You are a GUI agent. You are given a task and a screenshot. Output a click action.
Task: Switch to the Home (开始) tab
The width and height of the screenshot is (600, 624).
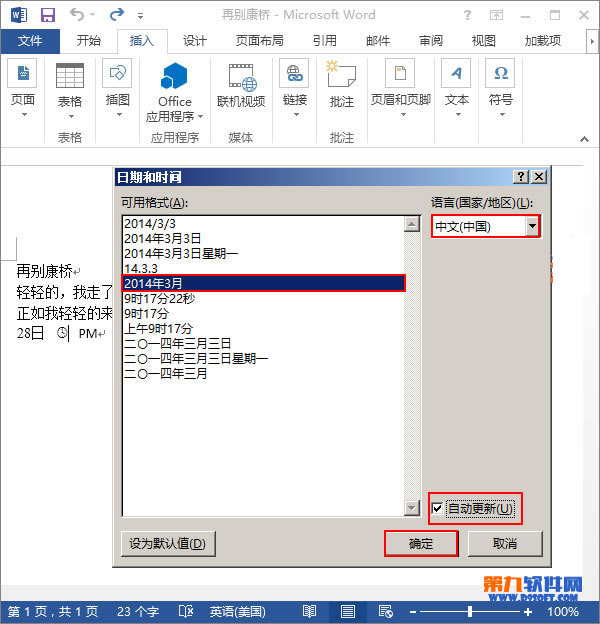coord(89,41)
